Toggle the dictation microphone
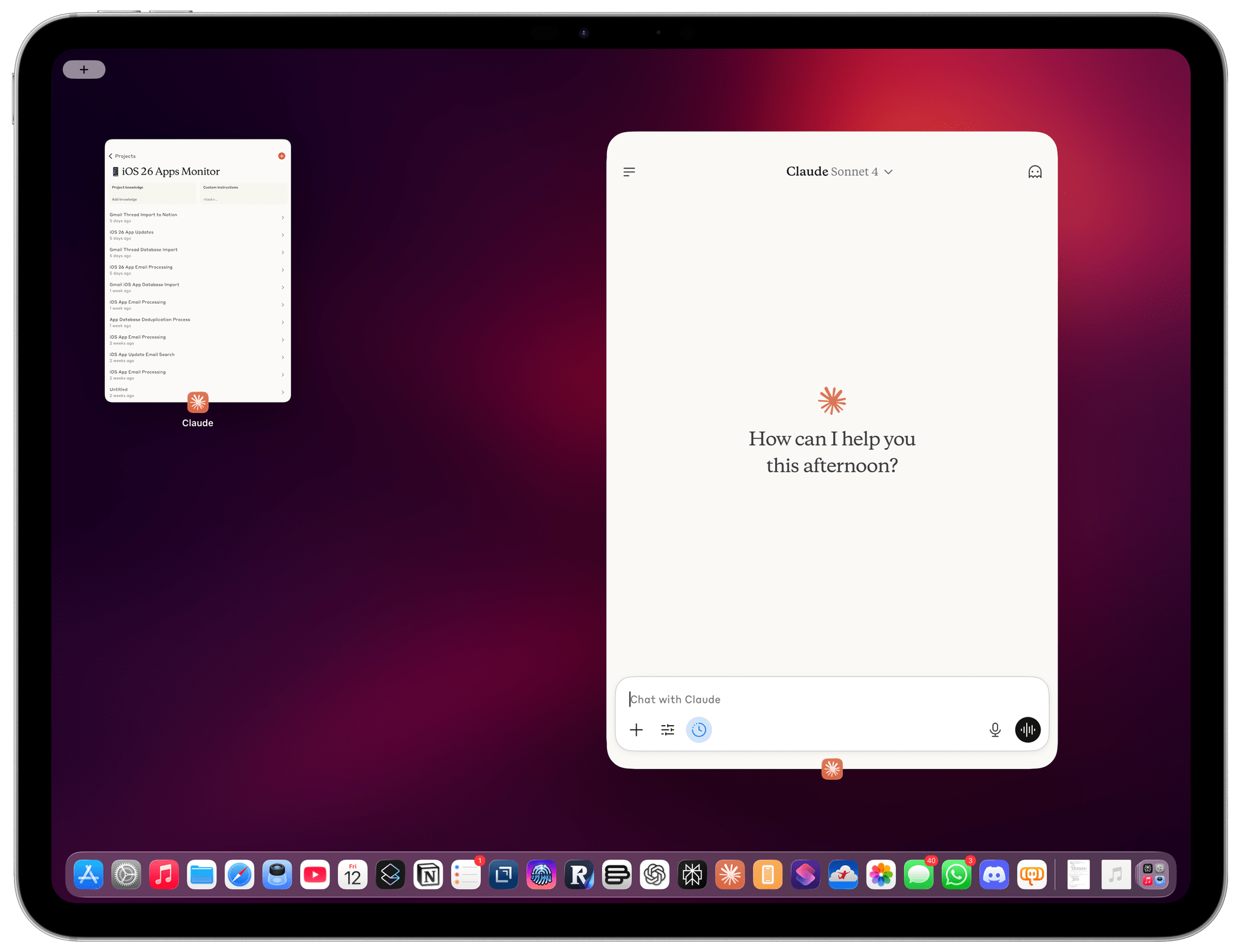Image resolution: width=1242 pixels, height=952 pixels. (995, 729)
